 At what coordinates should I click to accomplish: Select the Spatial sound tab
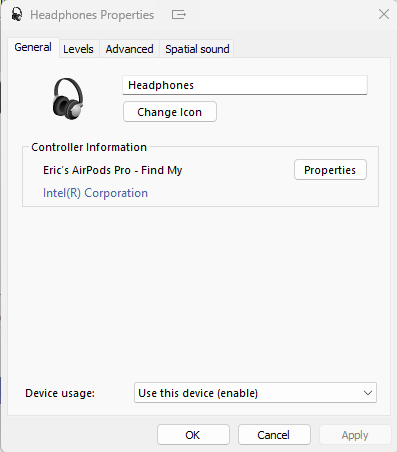pyautogui.click(x=197, y=49)
